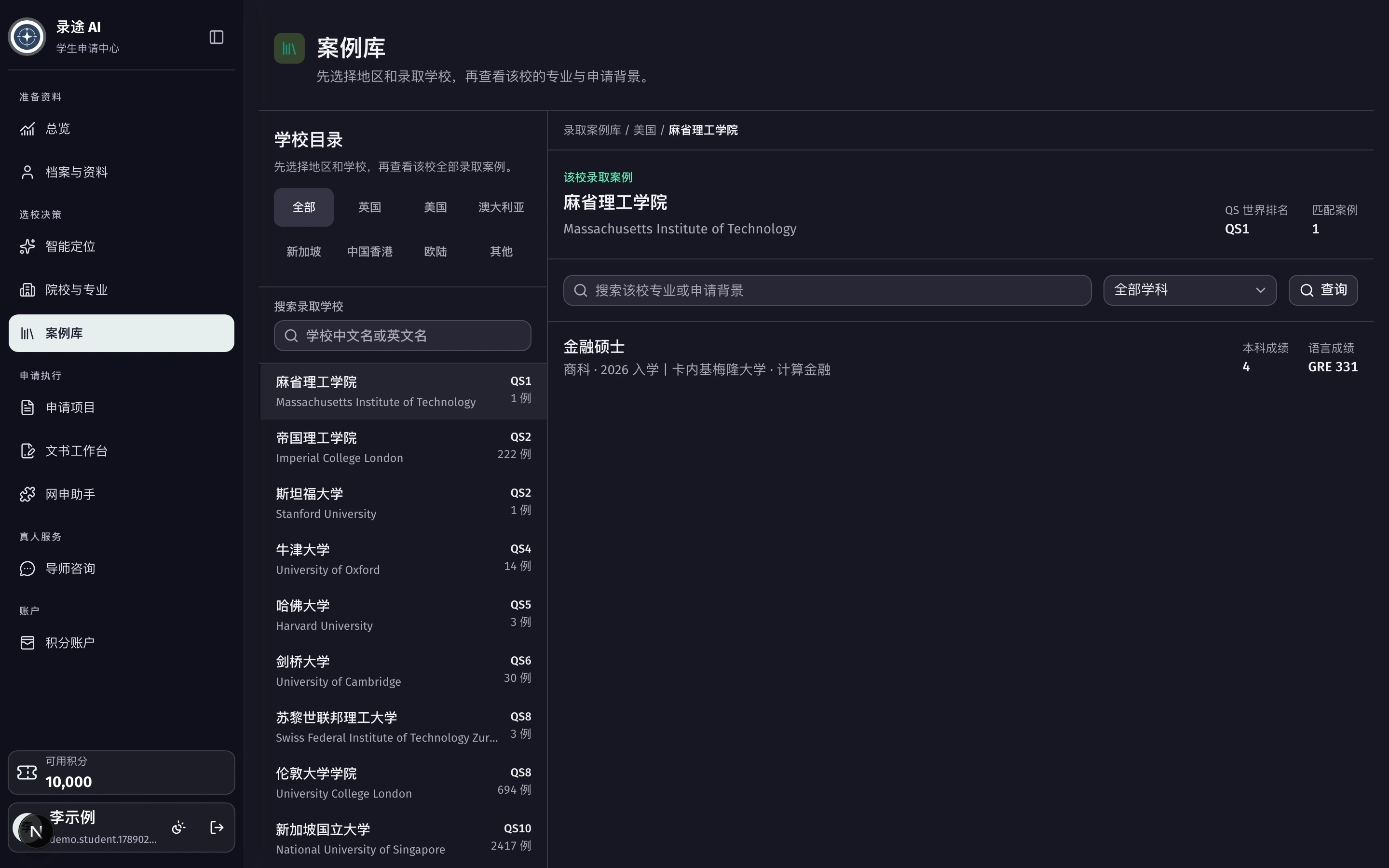Open 积分账户 wallet icon
1389x868 pixels.
tap(27, 643)
